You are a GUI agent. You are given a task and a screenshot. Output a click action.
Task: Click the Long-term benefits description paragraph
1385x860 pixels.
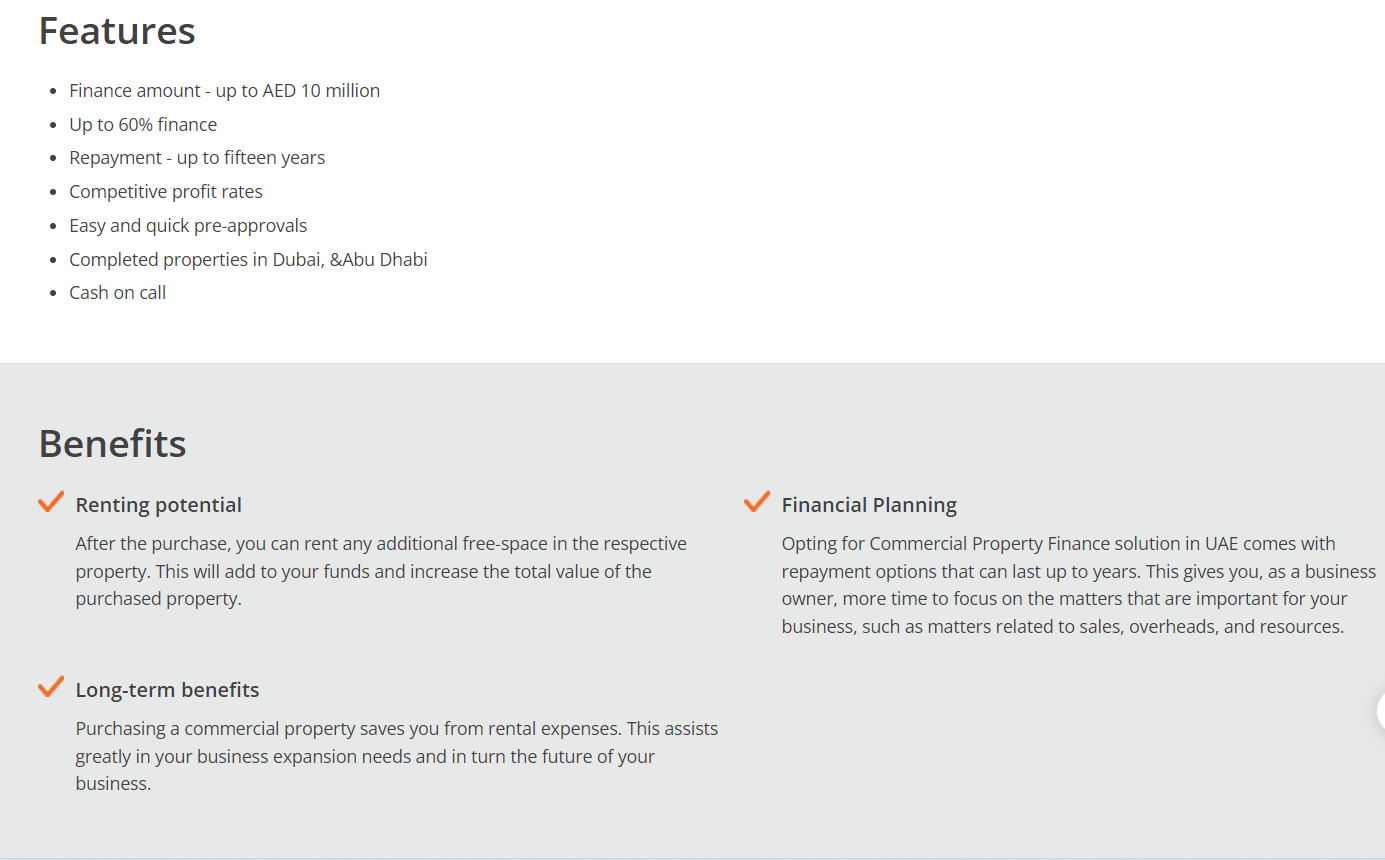pos(396,756)
